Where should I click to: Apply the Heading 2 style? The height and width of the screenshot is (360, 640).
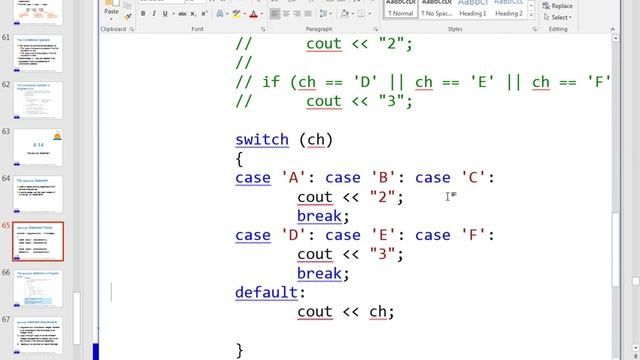[x=509, y=9]
